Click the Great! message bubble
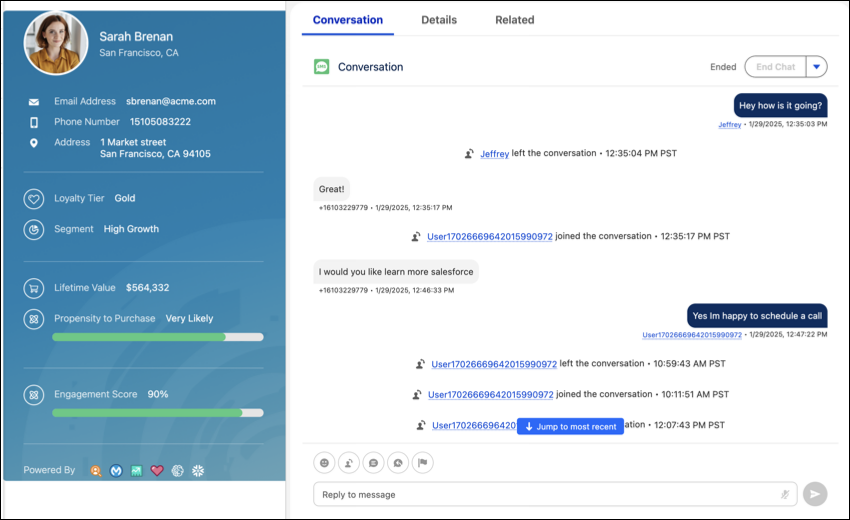 click(x=332, y=189)
